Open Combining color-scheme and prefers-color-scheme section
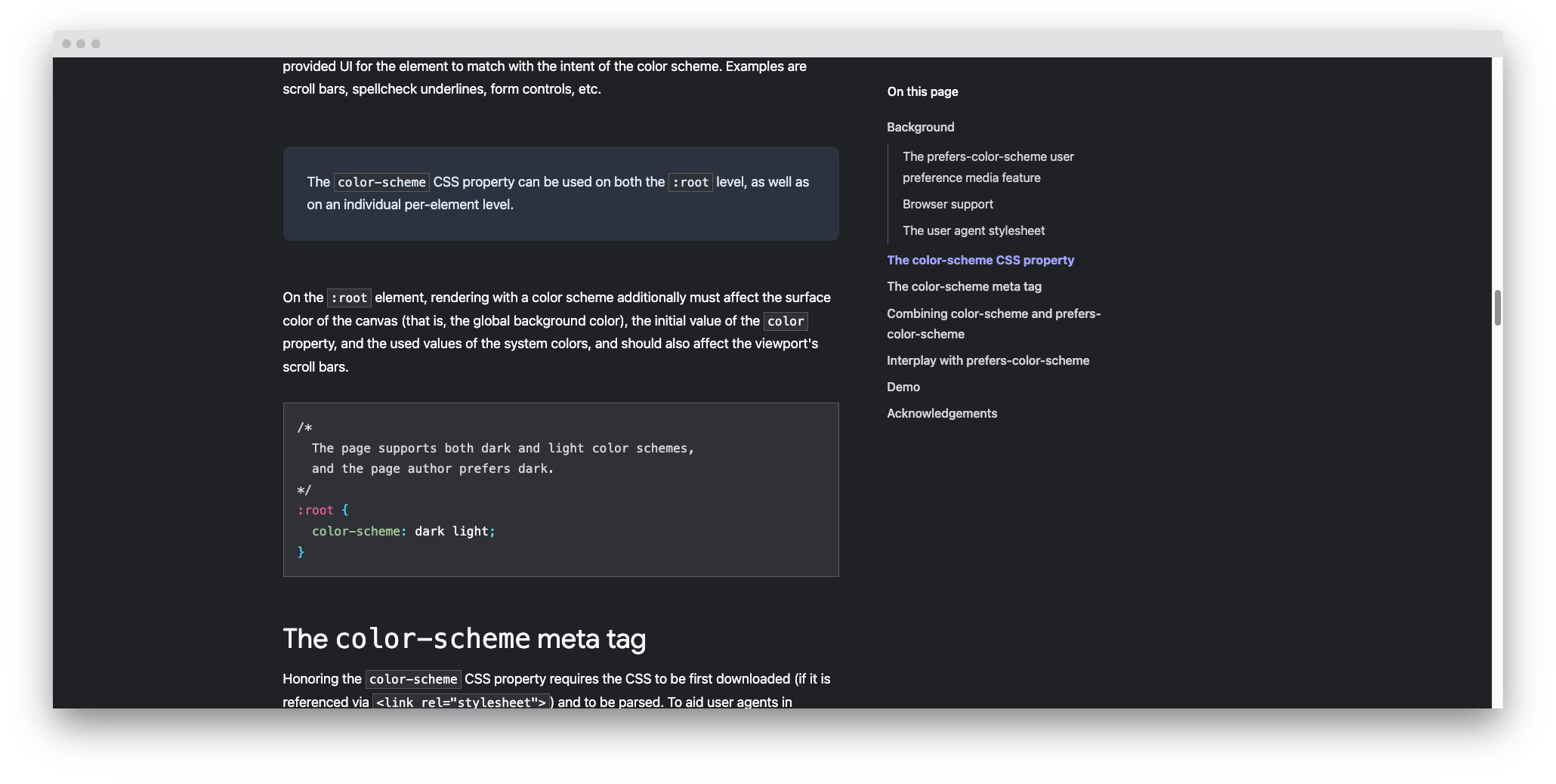This screenshot has width=1556, height=784. tap(993, 323)
